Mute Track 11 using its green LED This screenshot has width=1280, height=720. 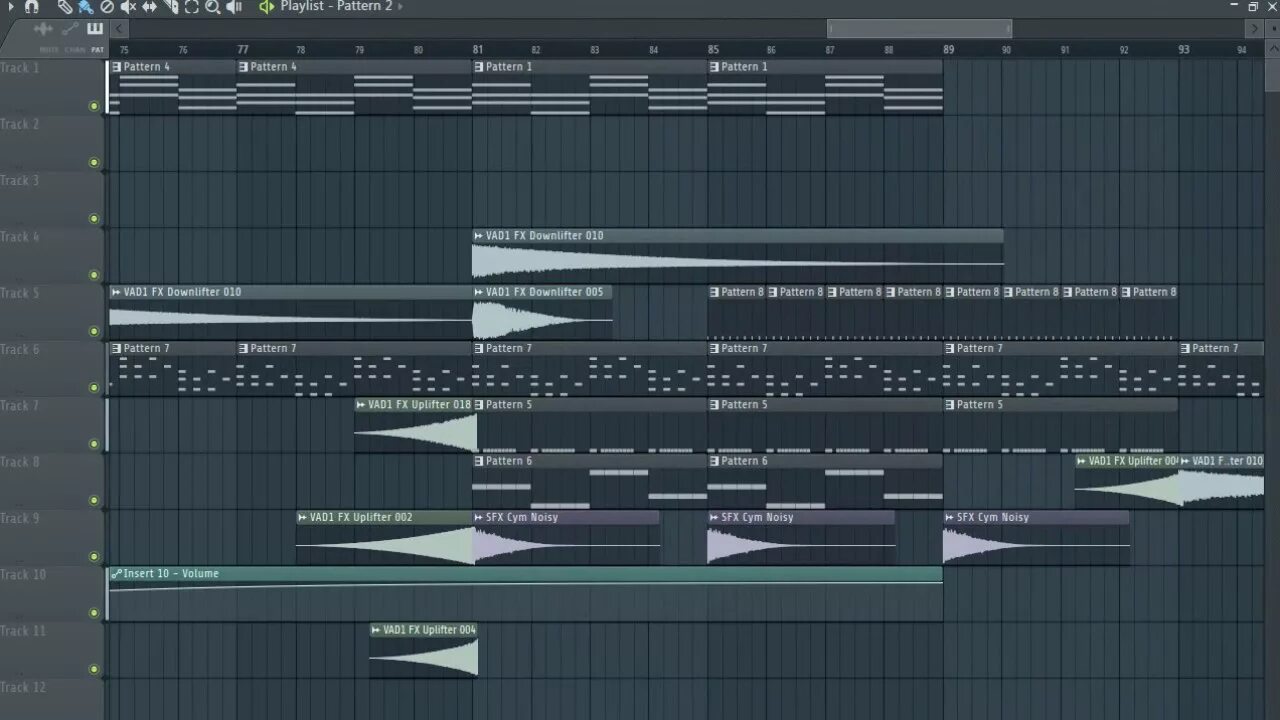pyautogui.click(x=94, y=669)
